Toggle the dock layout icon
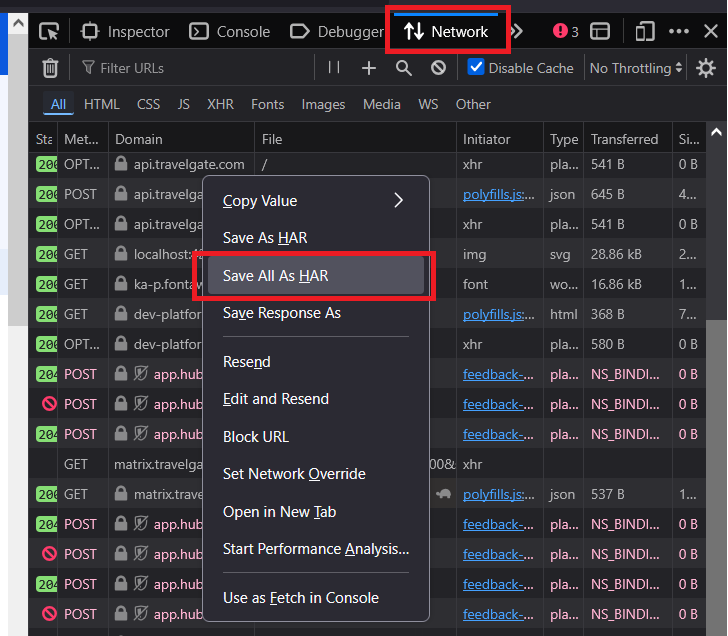This screenshot has width=728, height=636. tap(599, 32)
